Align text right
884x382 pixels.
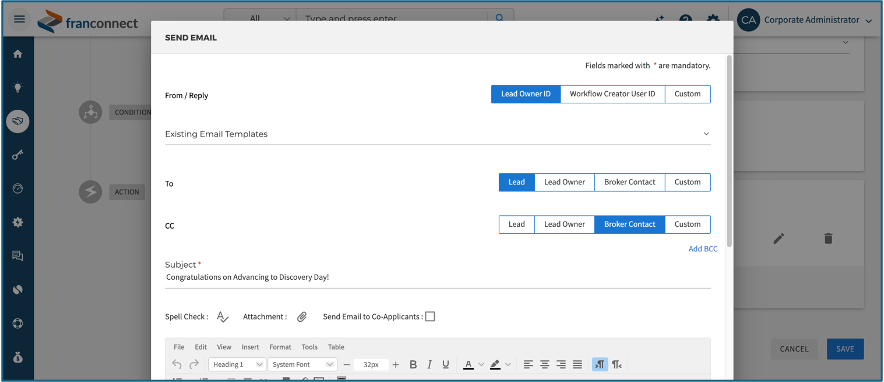[x=561, y=365]
